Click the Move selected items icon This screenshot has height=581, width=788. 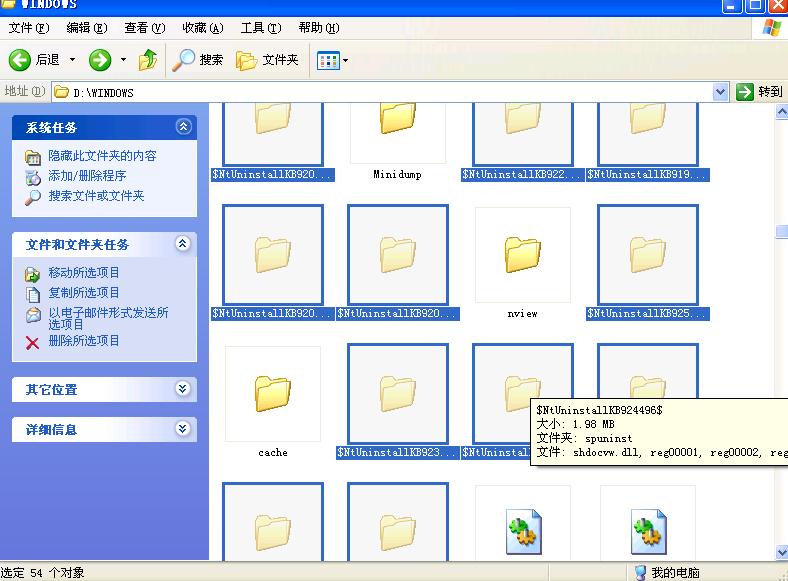click(33, 274)
